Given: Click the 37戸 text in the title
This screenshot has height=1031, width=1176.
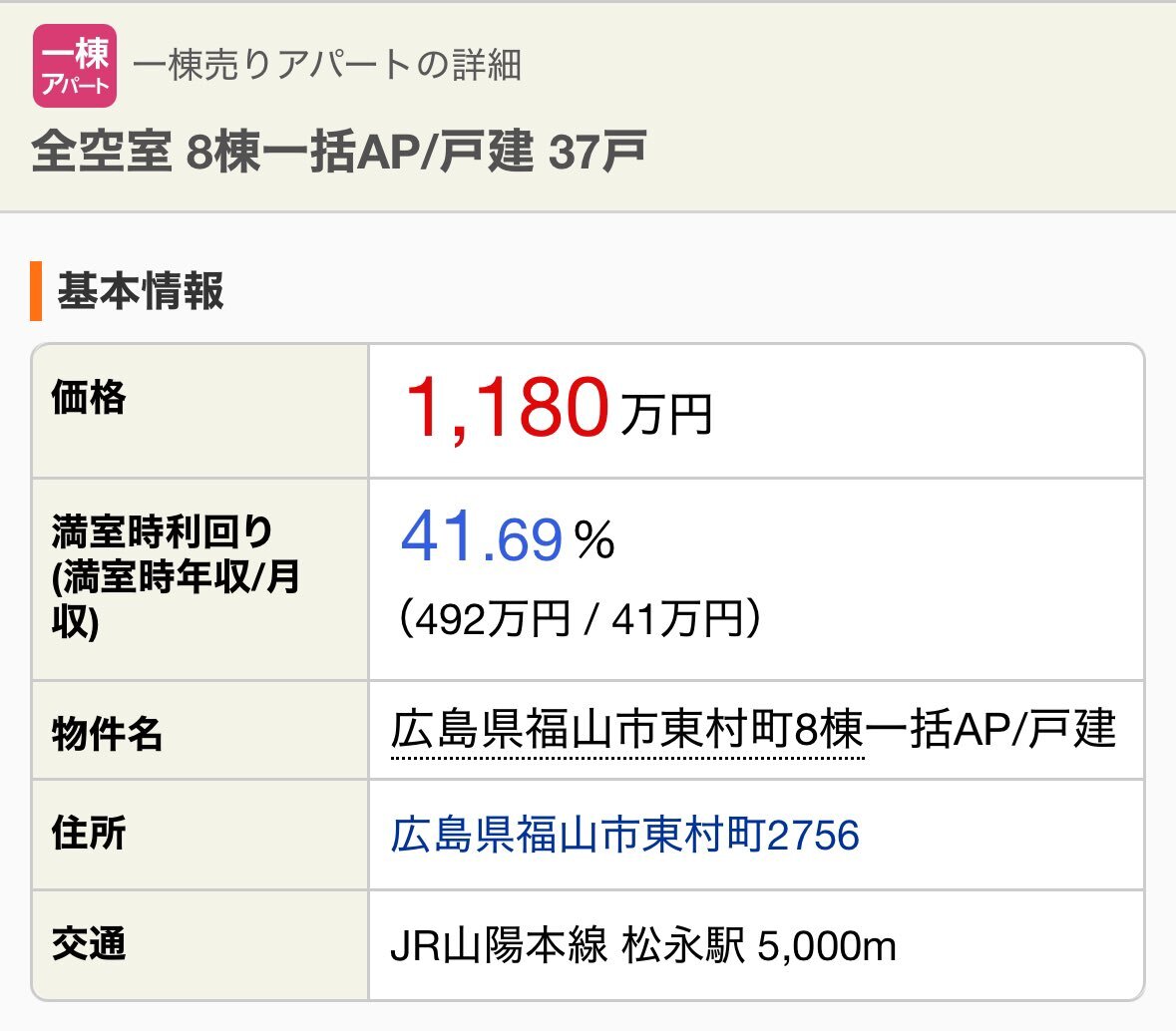Looking at the screenshot, I should pyautogui.click(x=597, y=152).
